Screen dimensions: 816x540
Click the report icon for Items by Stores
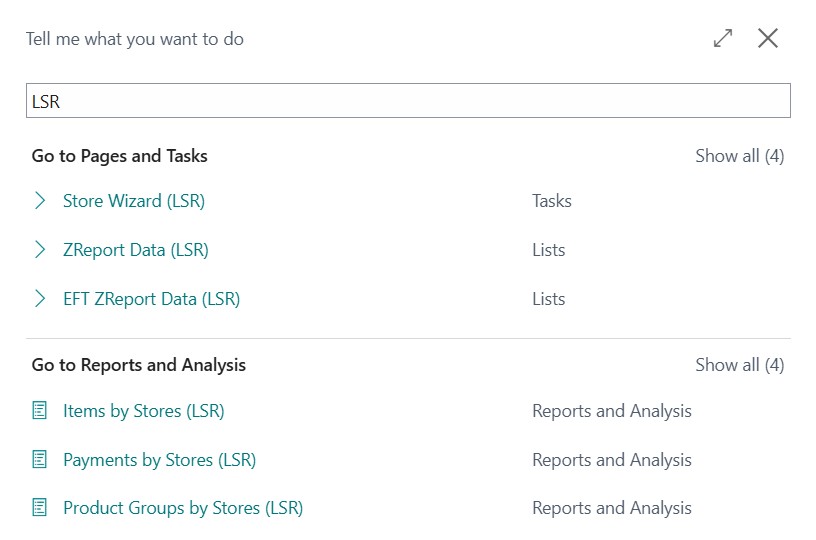40,411
